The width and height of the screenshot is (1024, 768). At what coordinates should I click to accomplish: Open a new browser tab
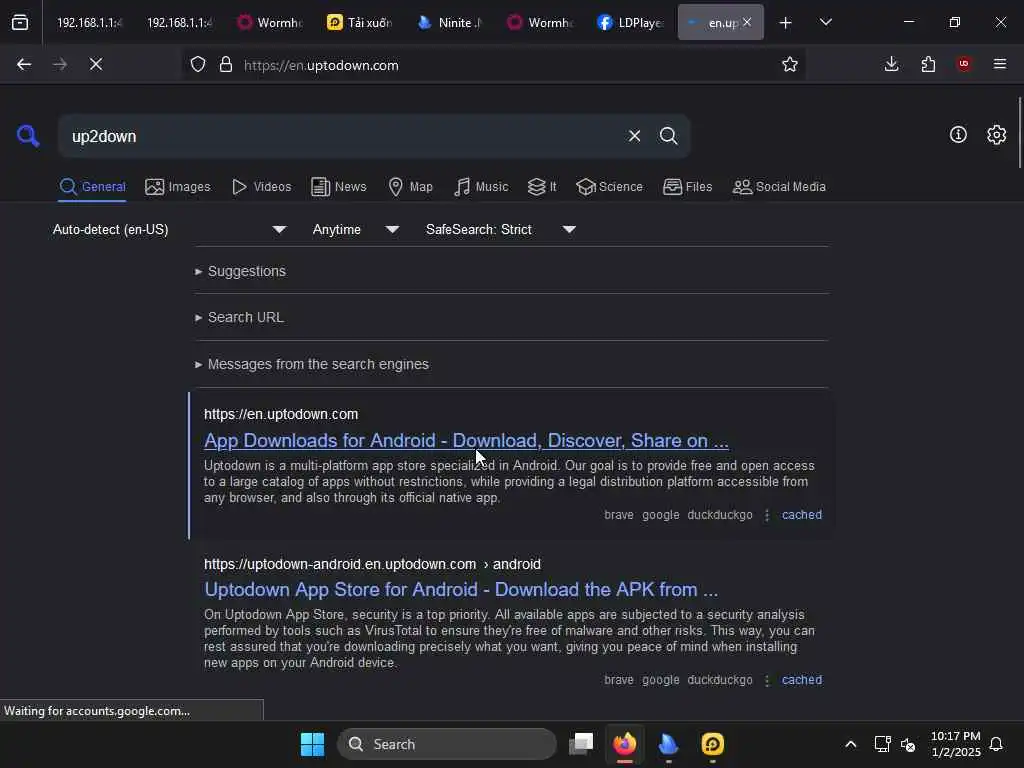point(786,23)
